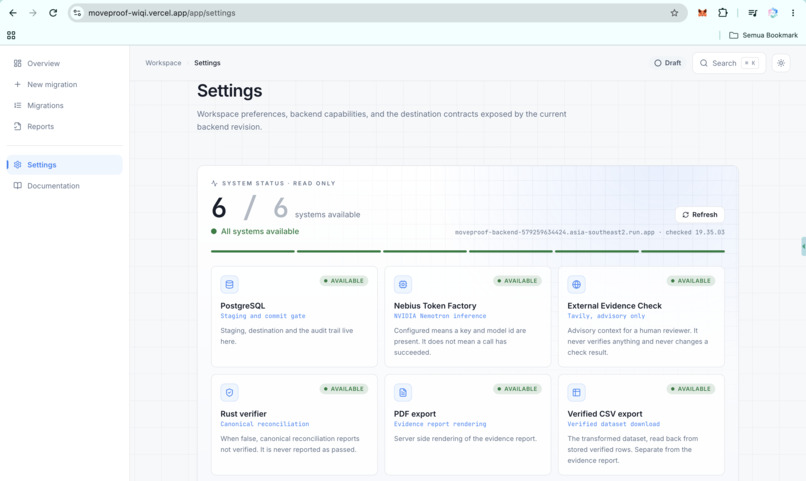Open Reports in the sidebar
The width and height of the screenshot is (806, 481).
point(65,126)
